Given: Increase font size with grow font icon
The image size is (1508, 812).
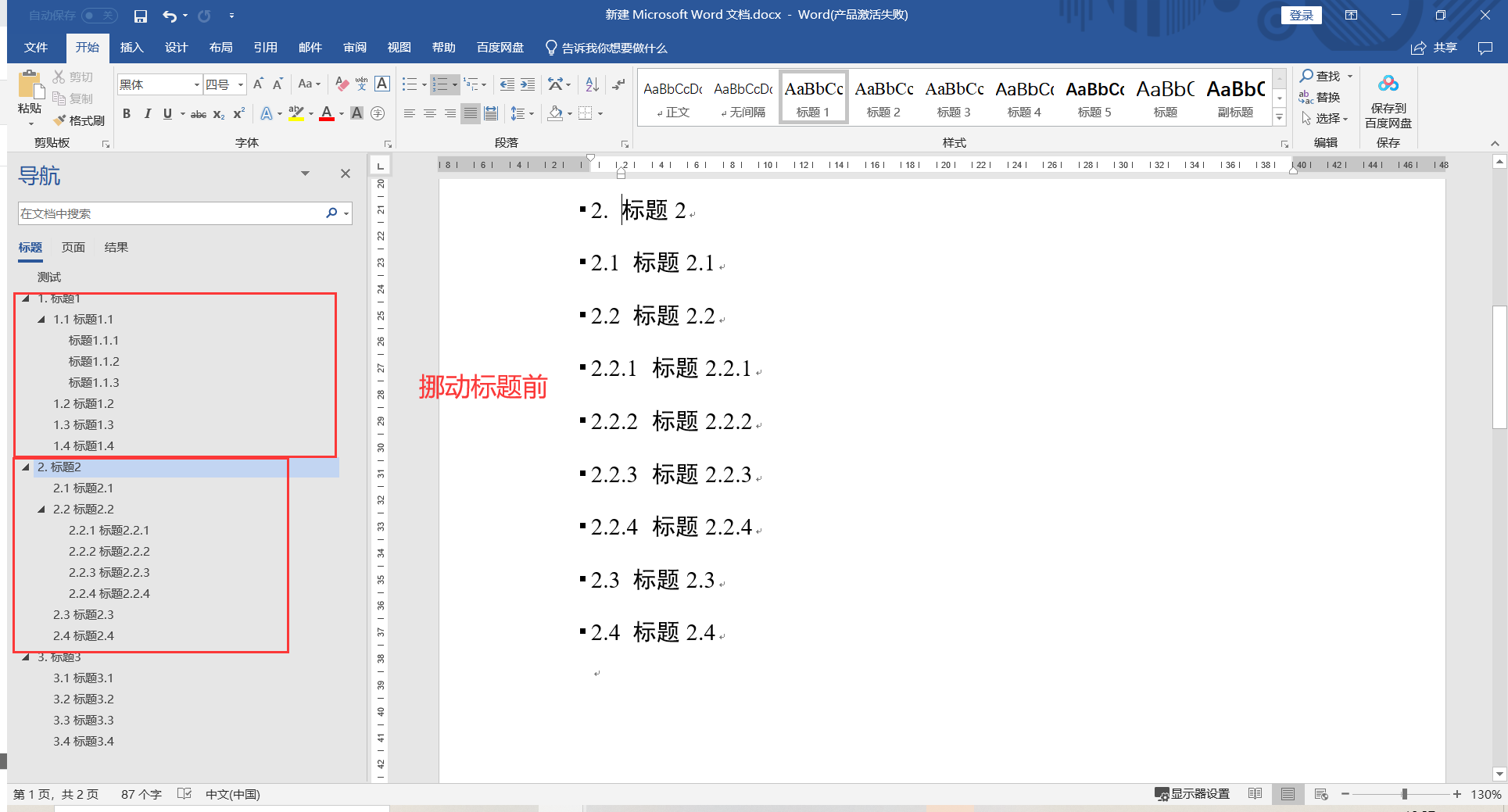Looking at the screenshot, I should 258,84.
